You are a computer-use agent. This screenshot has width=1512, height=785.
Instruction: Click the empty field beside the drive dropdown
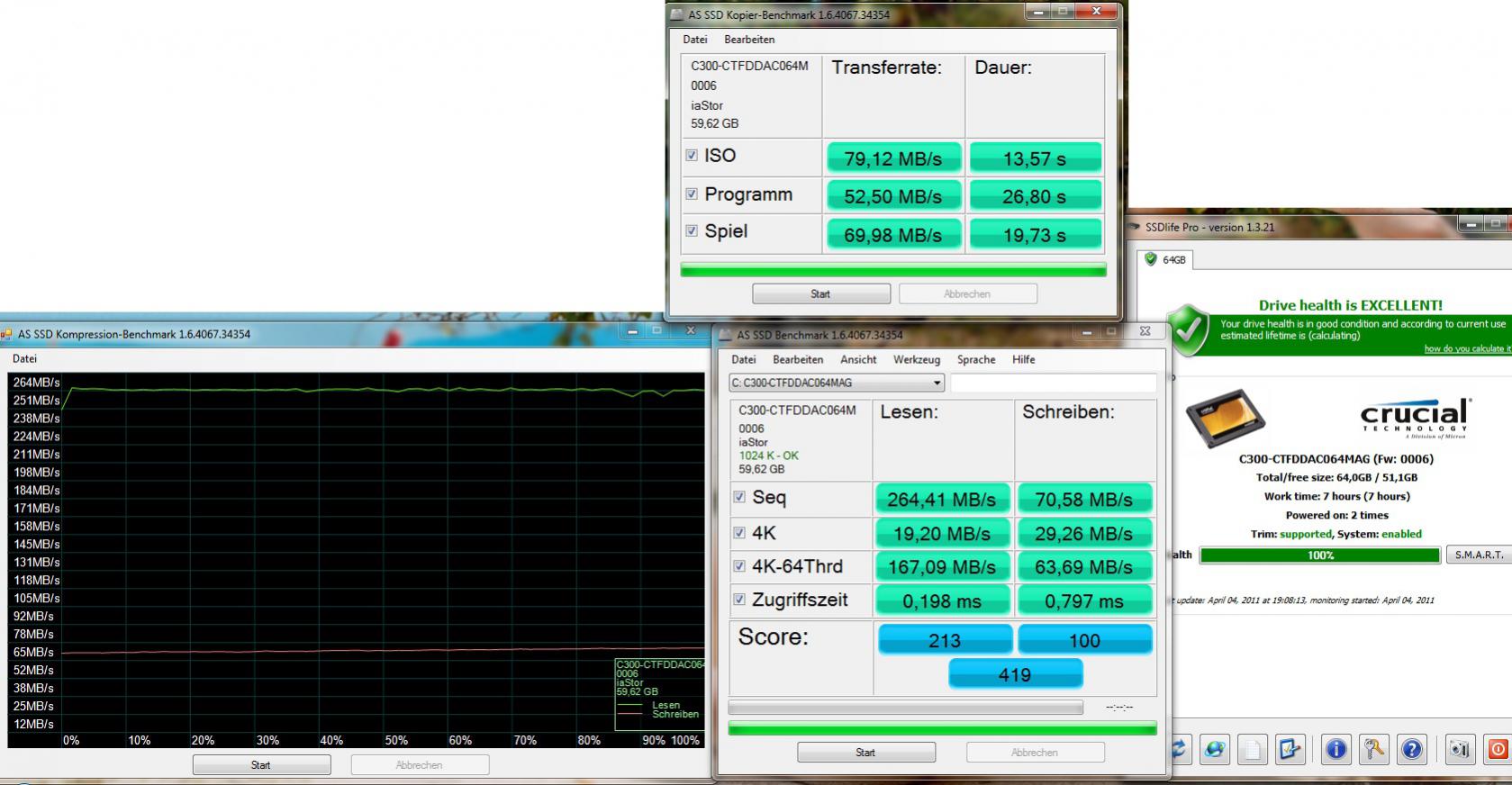1054,383
